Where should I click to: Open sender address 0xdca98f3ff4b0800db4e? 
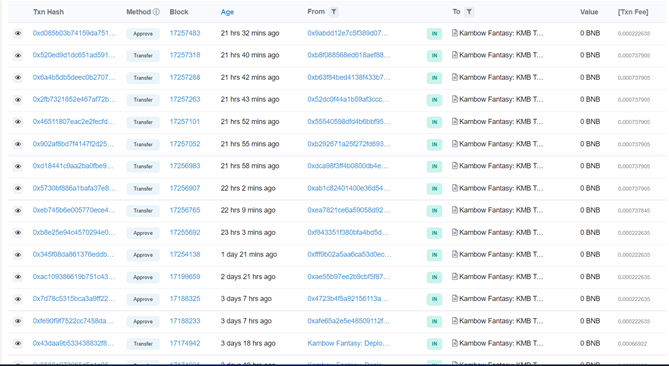click(x=348, y=166)
